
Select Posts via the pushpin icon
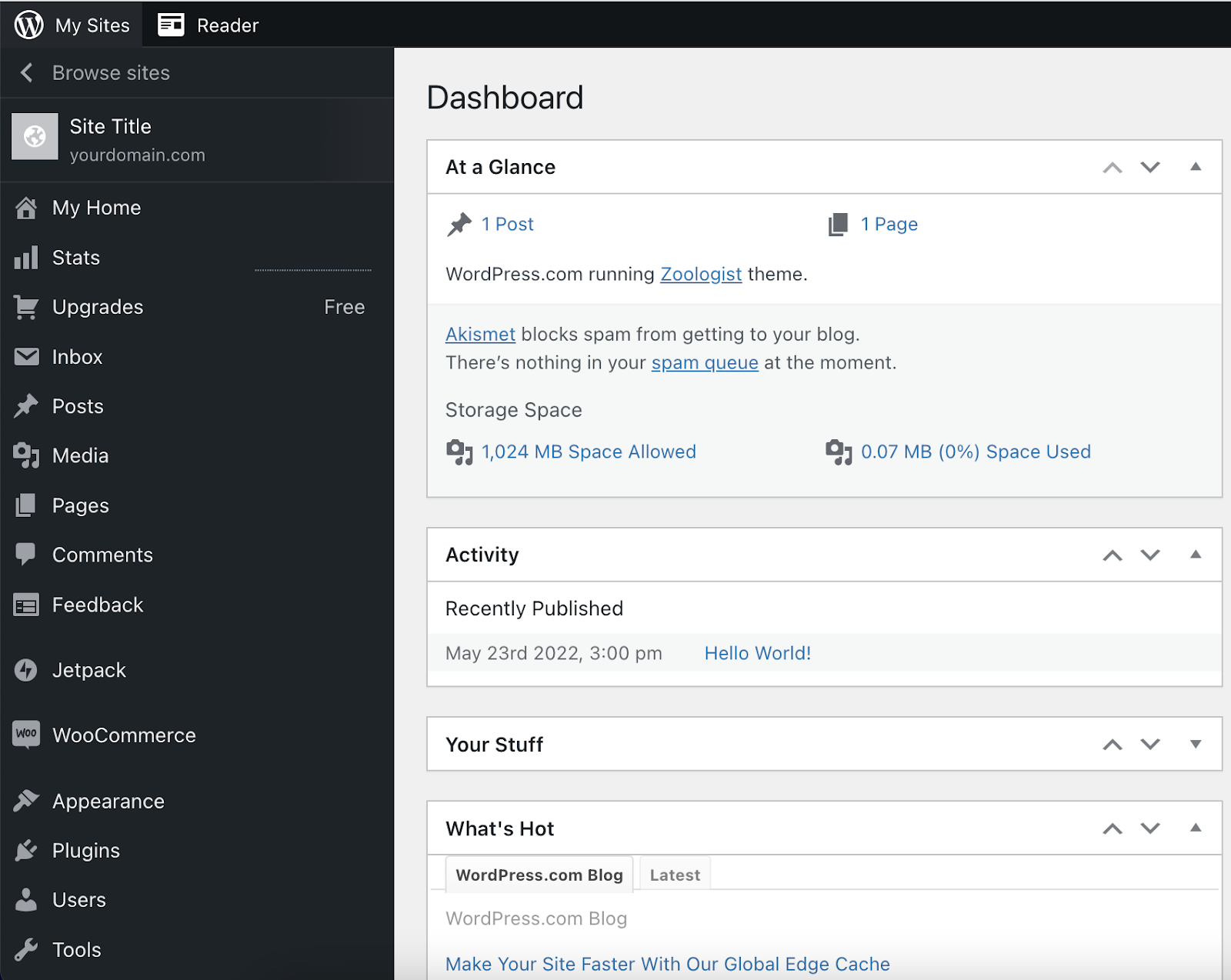(25, 405)
